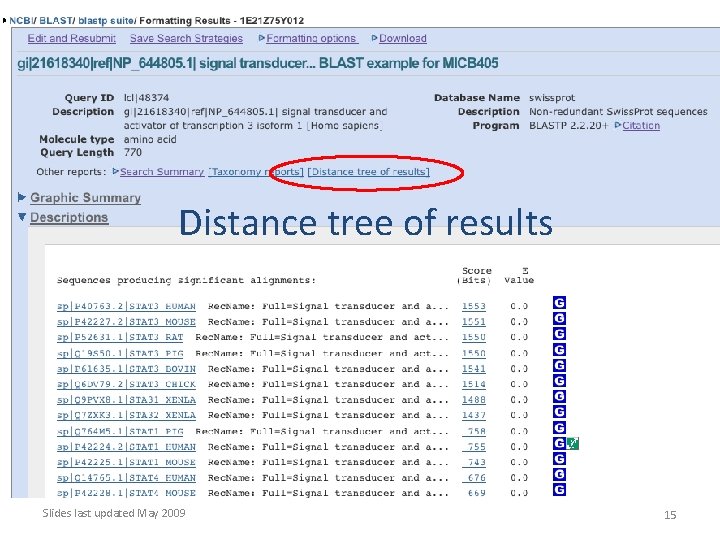Open the G gene icon on the STAT3_RAT row

click(x=559, y=334)
